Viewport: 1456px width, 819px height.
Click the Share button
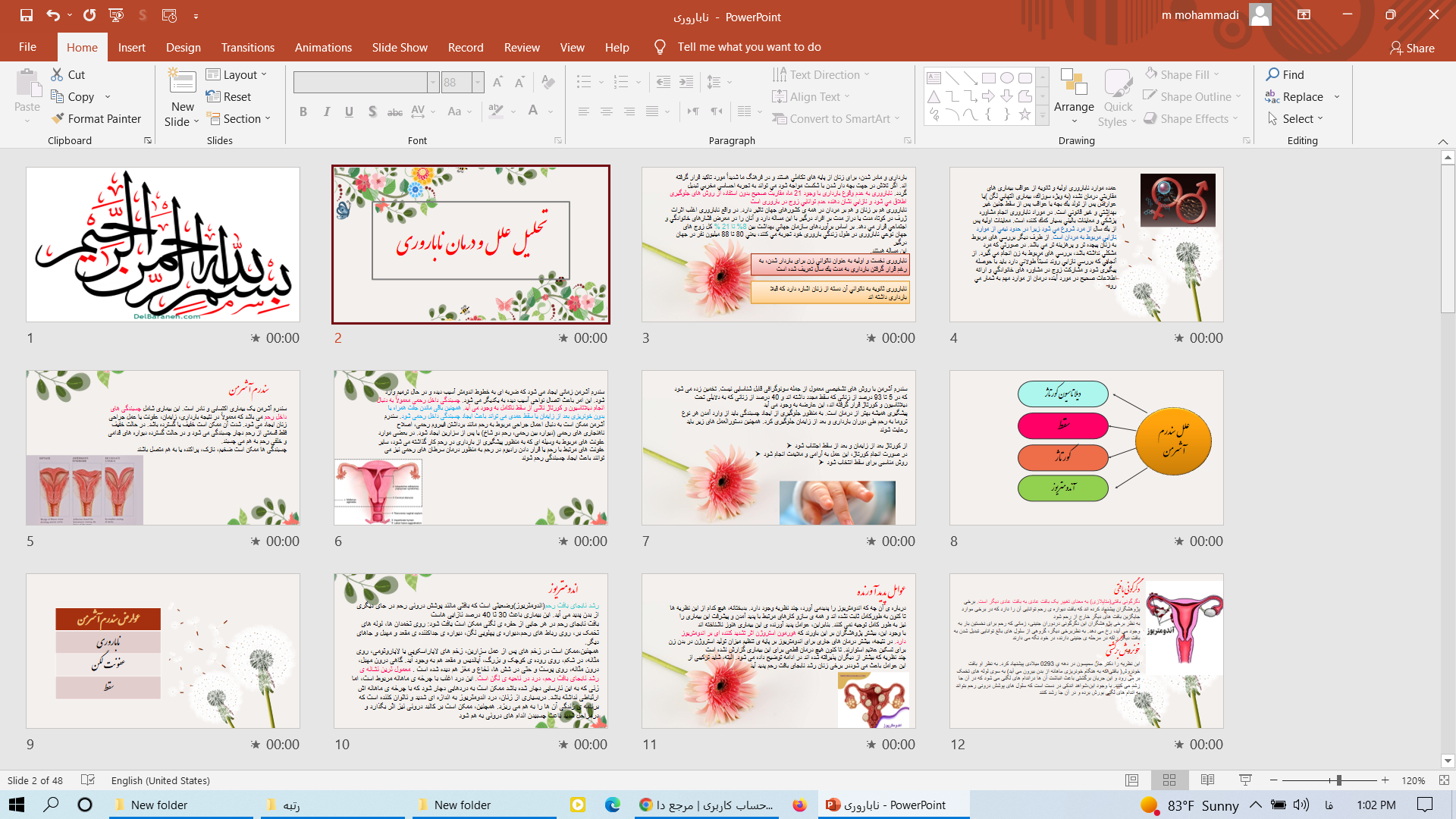[x=1411, y=48]
